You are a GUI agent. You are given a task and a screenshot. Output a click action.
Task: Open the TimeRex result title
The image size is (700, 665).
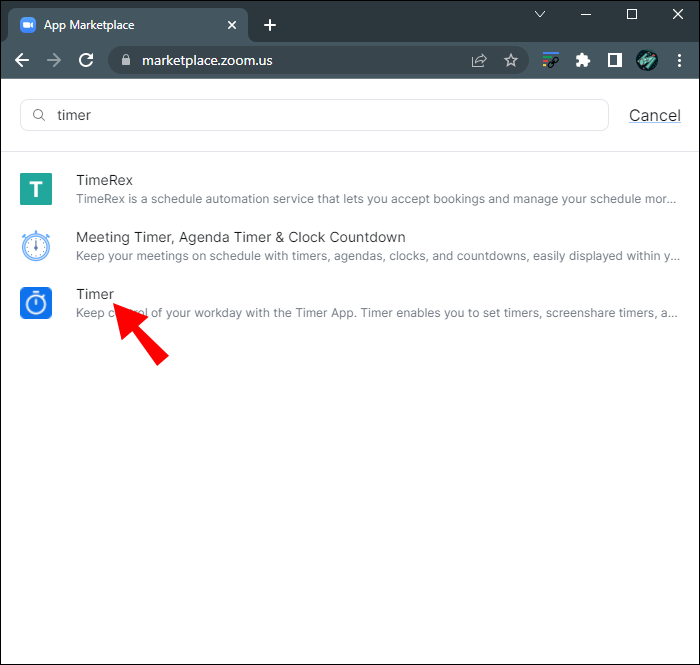104,180
